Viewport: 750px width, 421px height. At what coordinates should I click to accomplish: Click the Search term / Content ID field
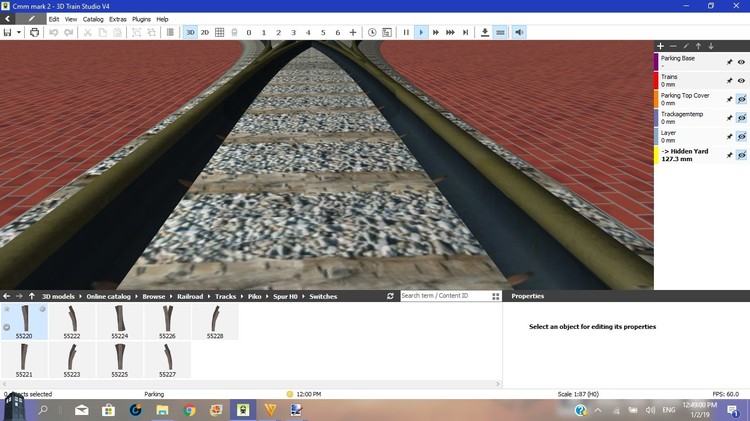coord(445,296)
